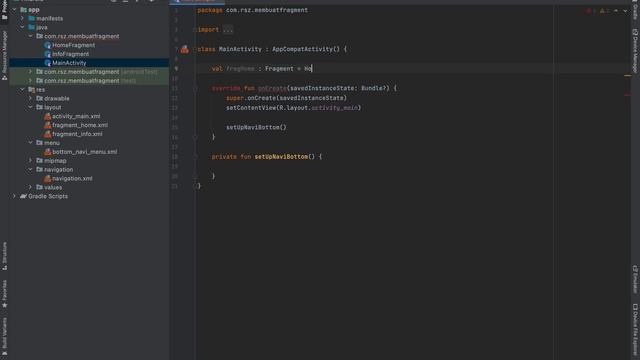Click the HomeFragment Kotlin class icon
Image resolution: width=640 pixels, height=360 pixels.
pyautogui.click(x=47, y=45)
